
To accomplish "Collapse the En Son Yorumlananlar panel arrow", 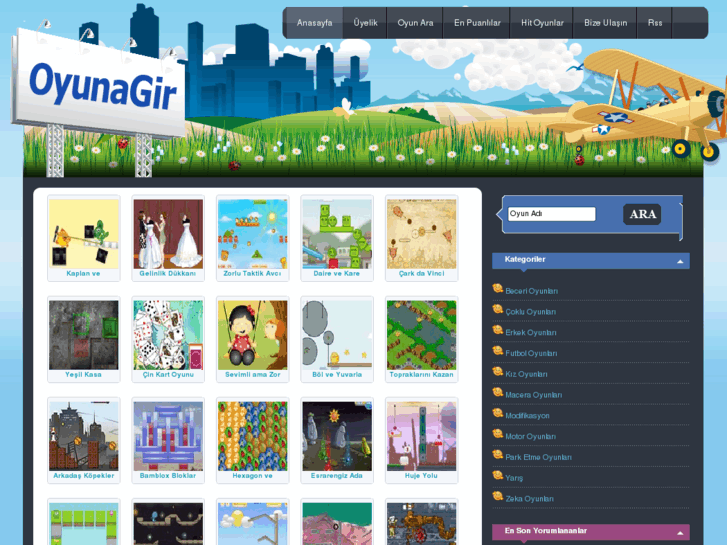I will [x=680, y=533].
